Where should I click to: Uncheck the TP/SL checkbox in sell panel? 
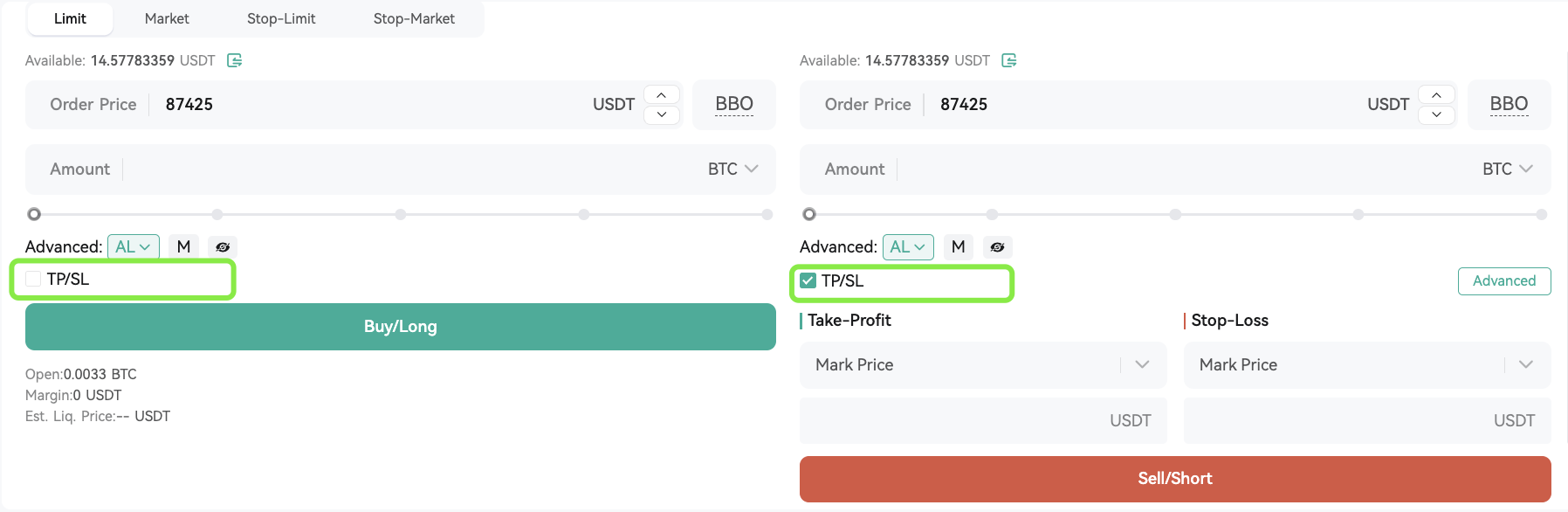click(808, 280)
